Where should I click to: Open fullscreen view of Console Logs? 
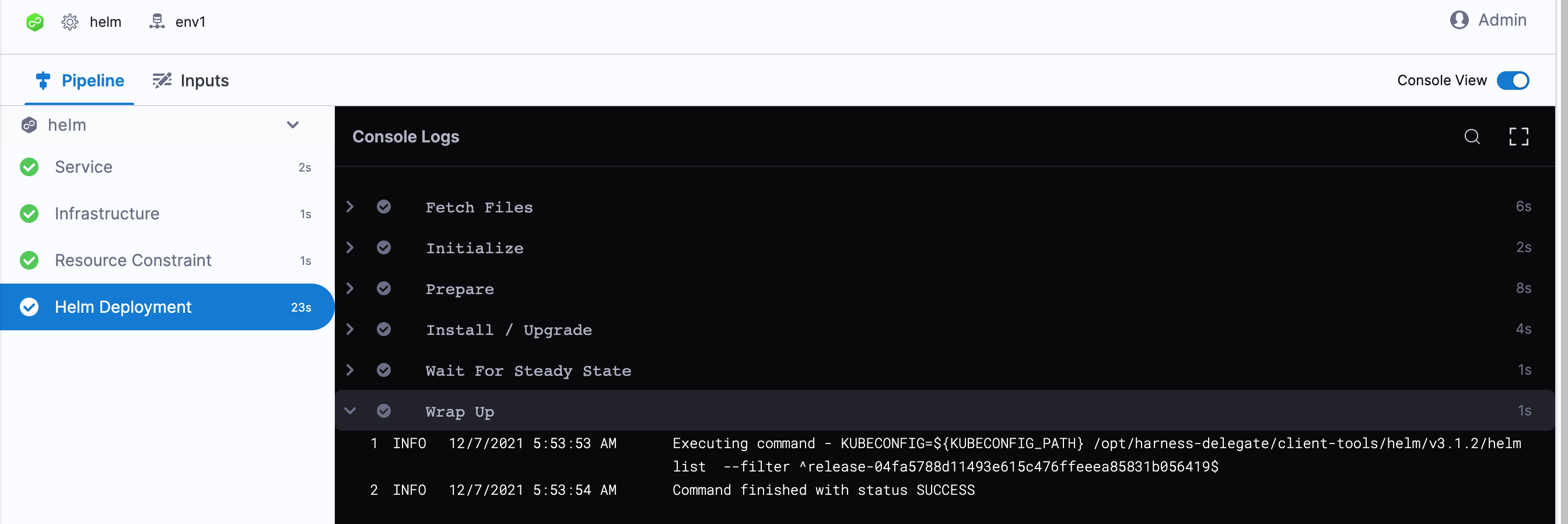coord(1518,137)
